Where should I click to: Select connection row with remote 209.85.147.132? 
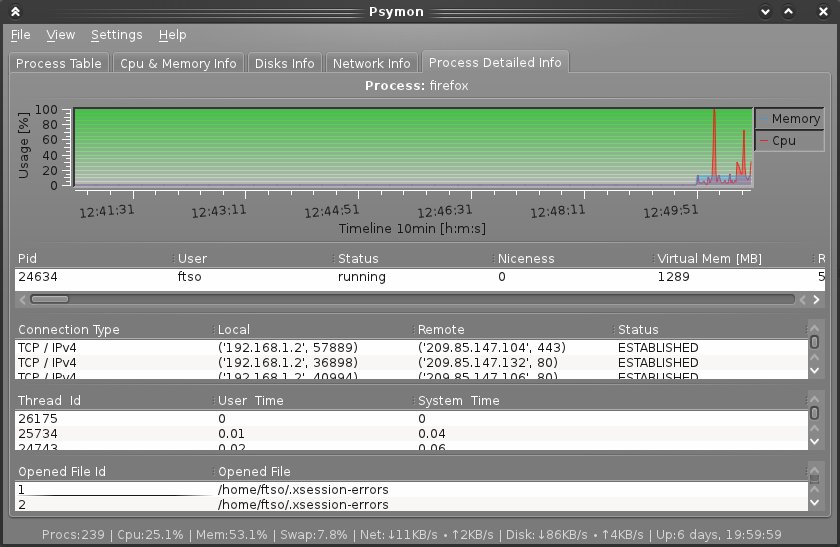point(411,363)
